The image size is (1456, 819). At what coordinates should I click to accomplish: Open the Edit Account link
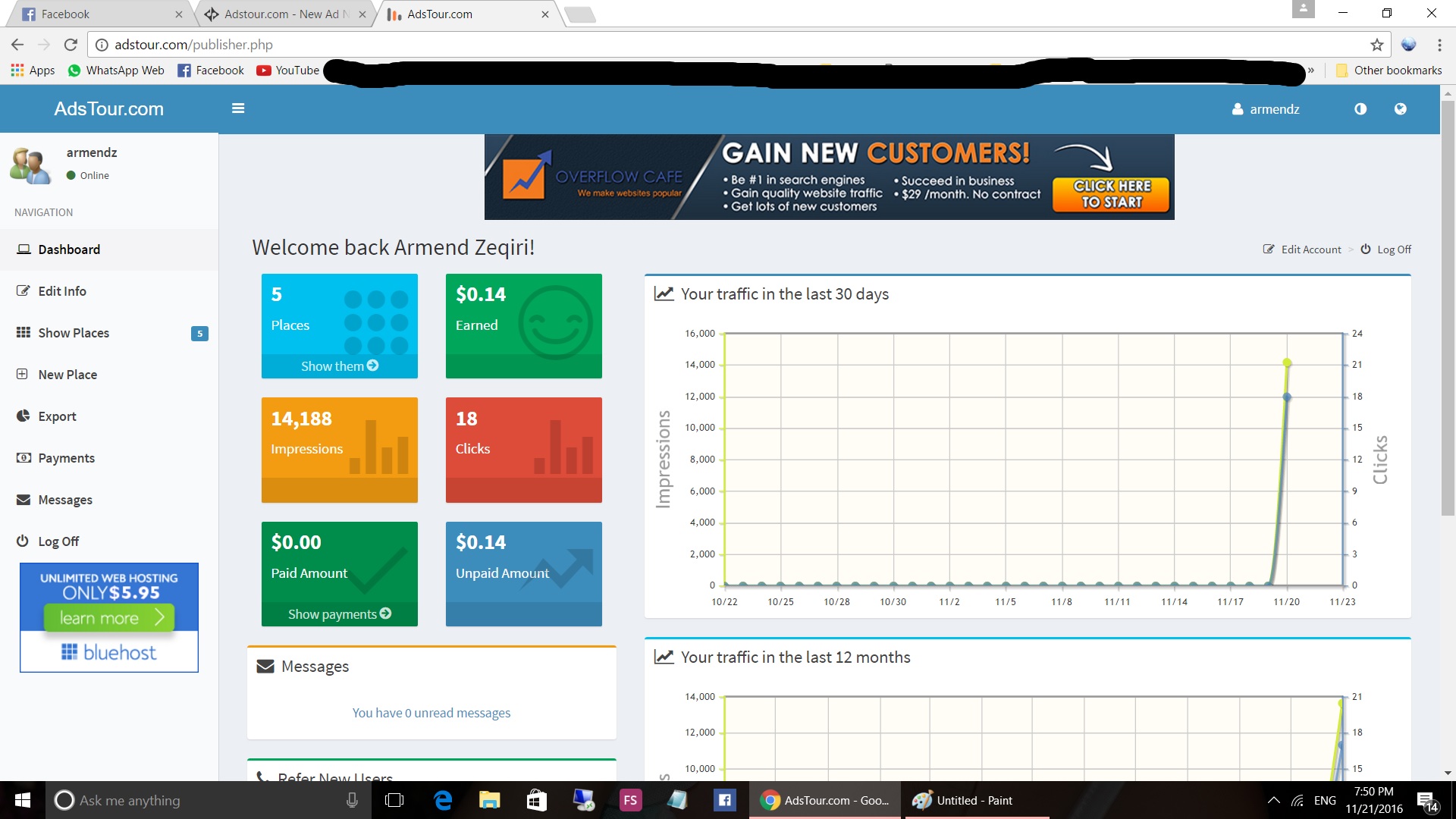1310,249
